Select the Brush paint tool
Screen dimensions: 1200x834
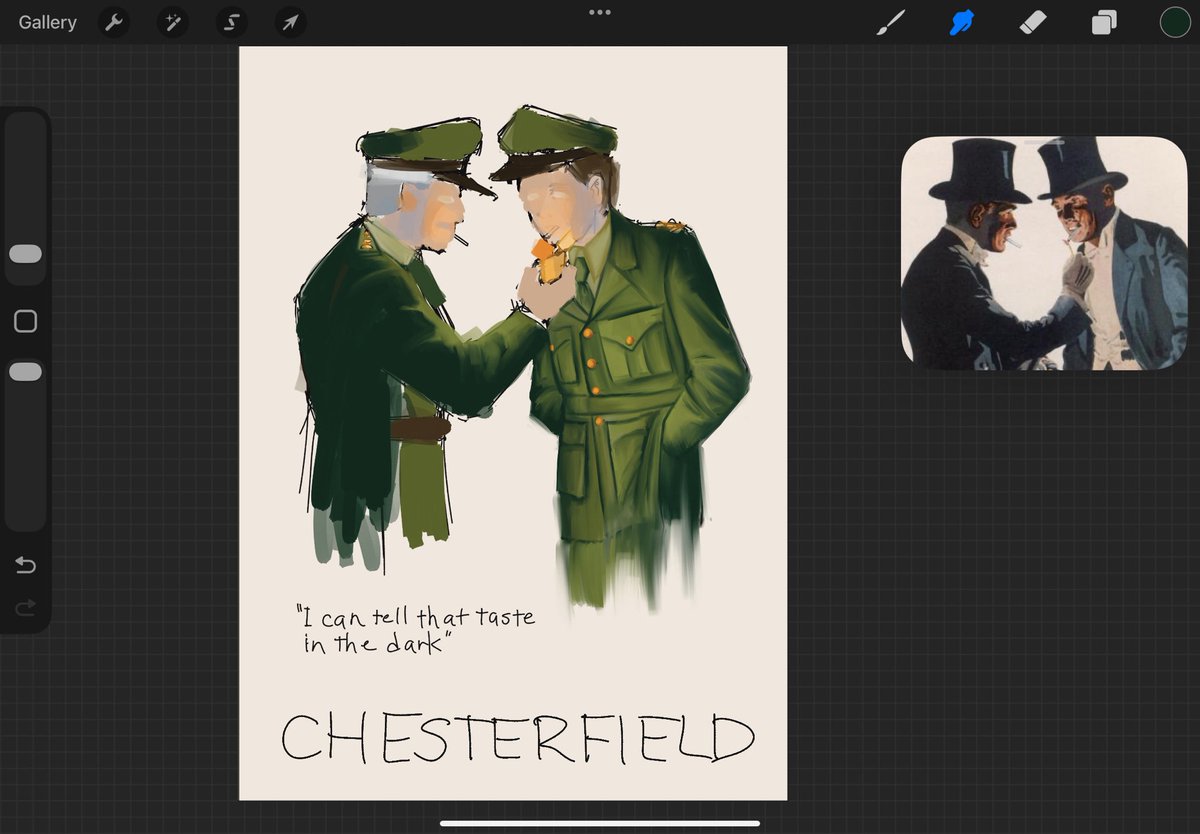click(890, 22)
